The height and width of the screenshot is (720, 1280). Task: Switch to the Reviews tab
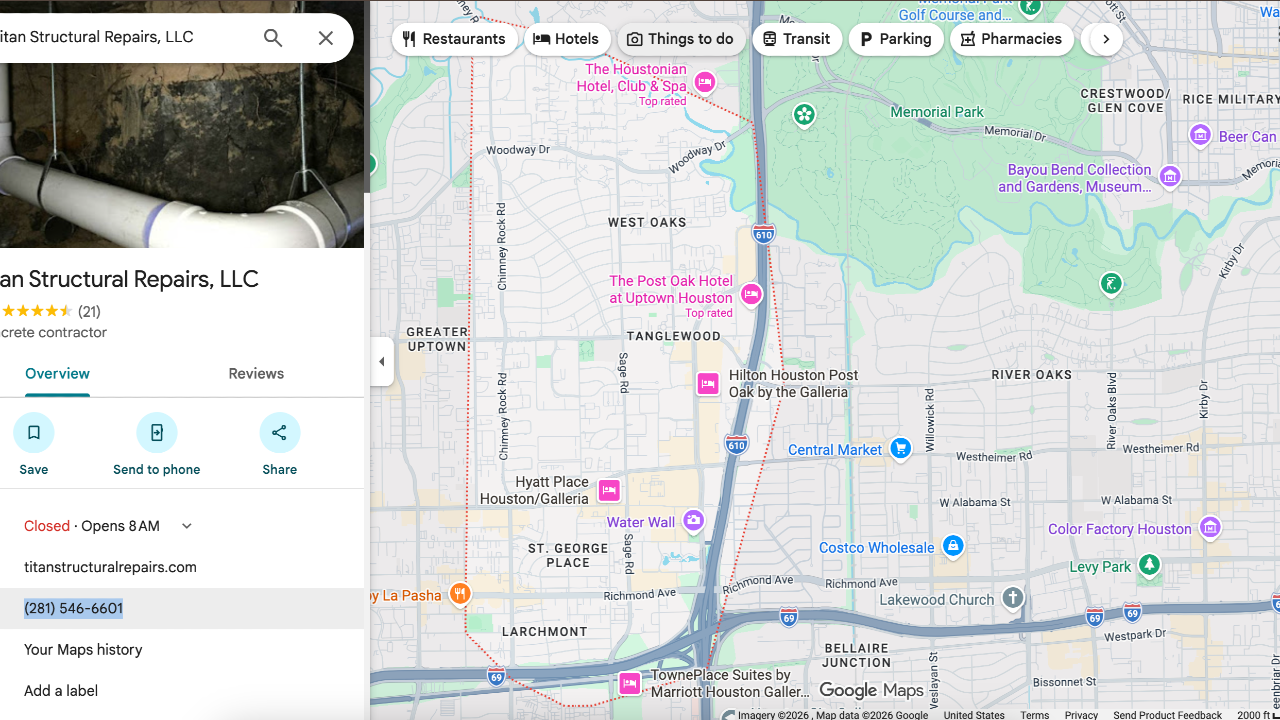tap(256, 374)
